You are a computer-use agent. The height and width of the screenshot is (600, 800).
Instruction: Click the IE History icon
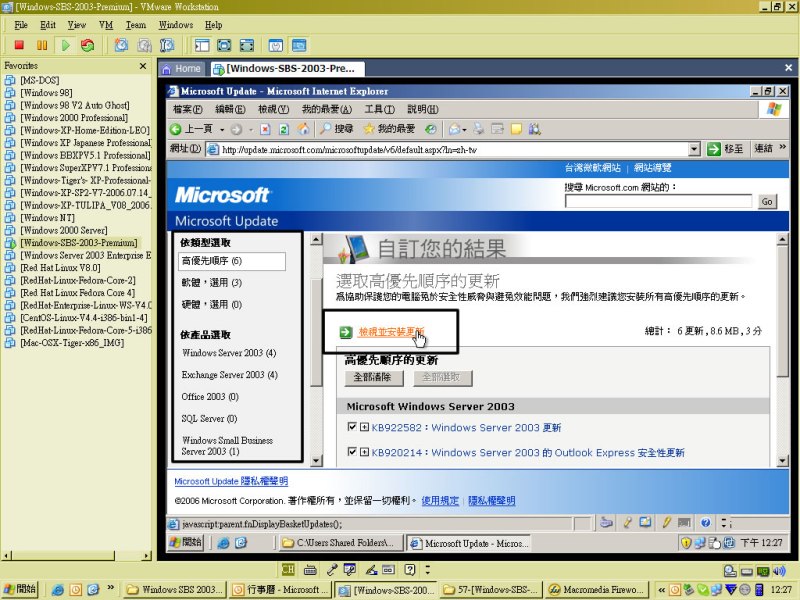click(431, 129)
